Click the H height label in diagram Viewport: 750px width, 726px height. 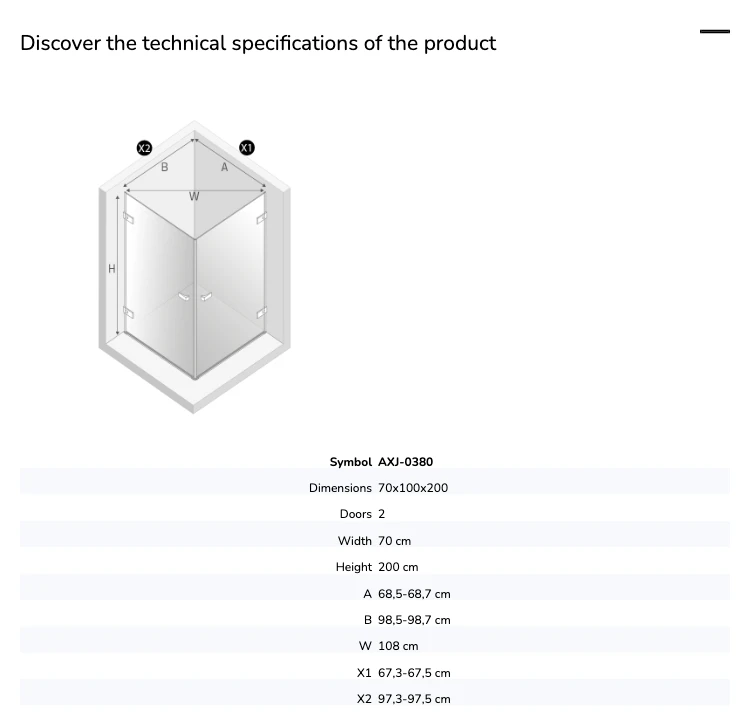pyautogui.click(x=111, y=269)
